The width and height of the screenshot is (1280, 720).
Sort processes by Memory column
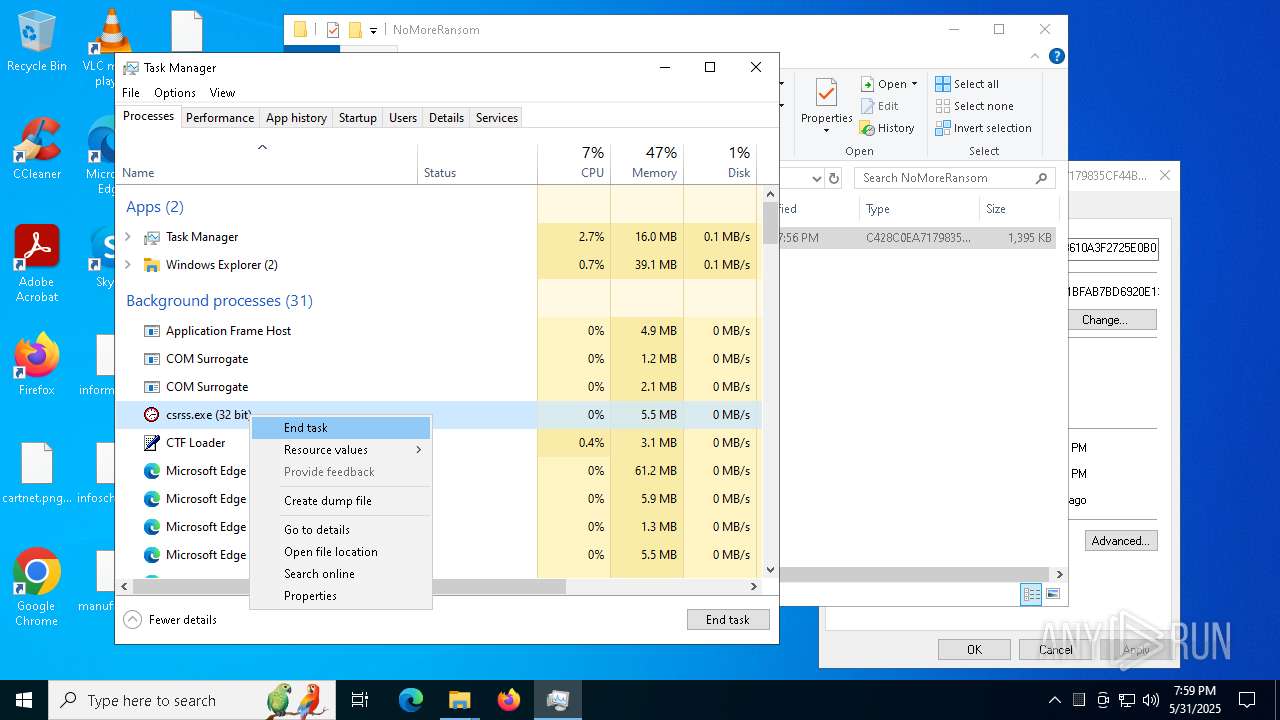point(647,163)
